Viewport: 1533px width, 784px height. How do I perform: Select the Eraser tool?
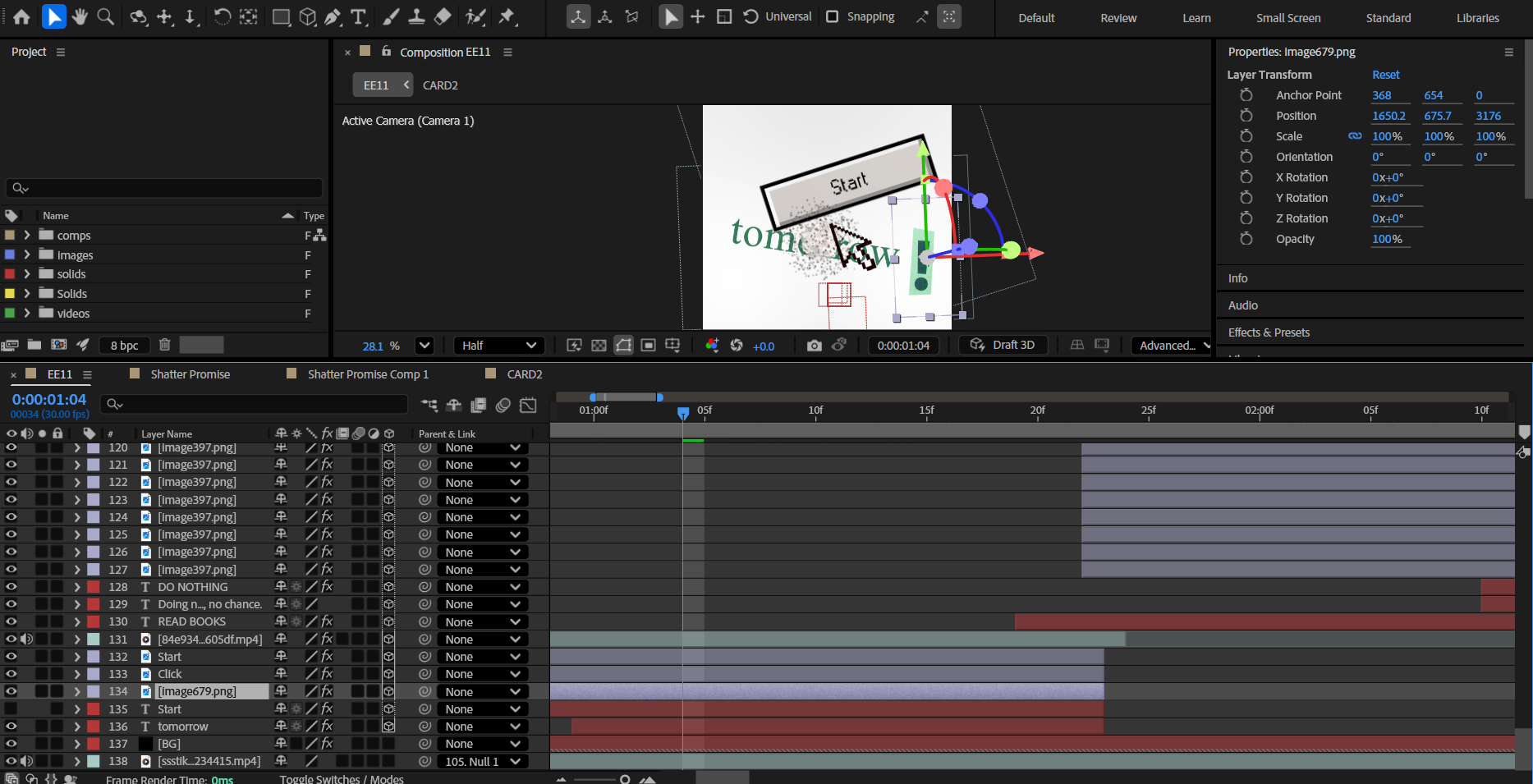[x=443, y=16]
